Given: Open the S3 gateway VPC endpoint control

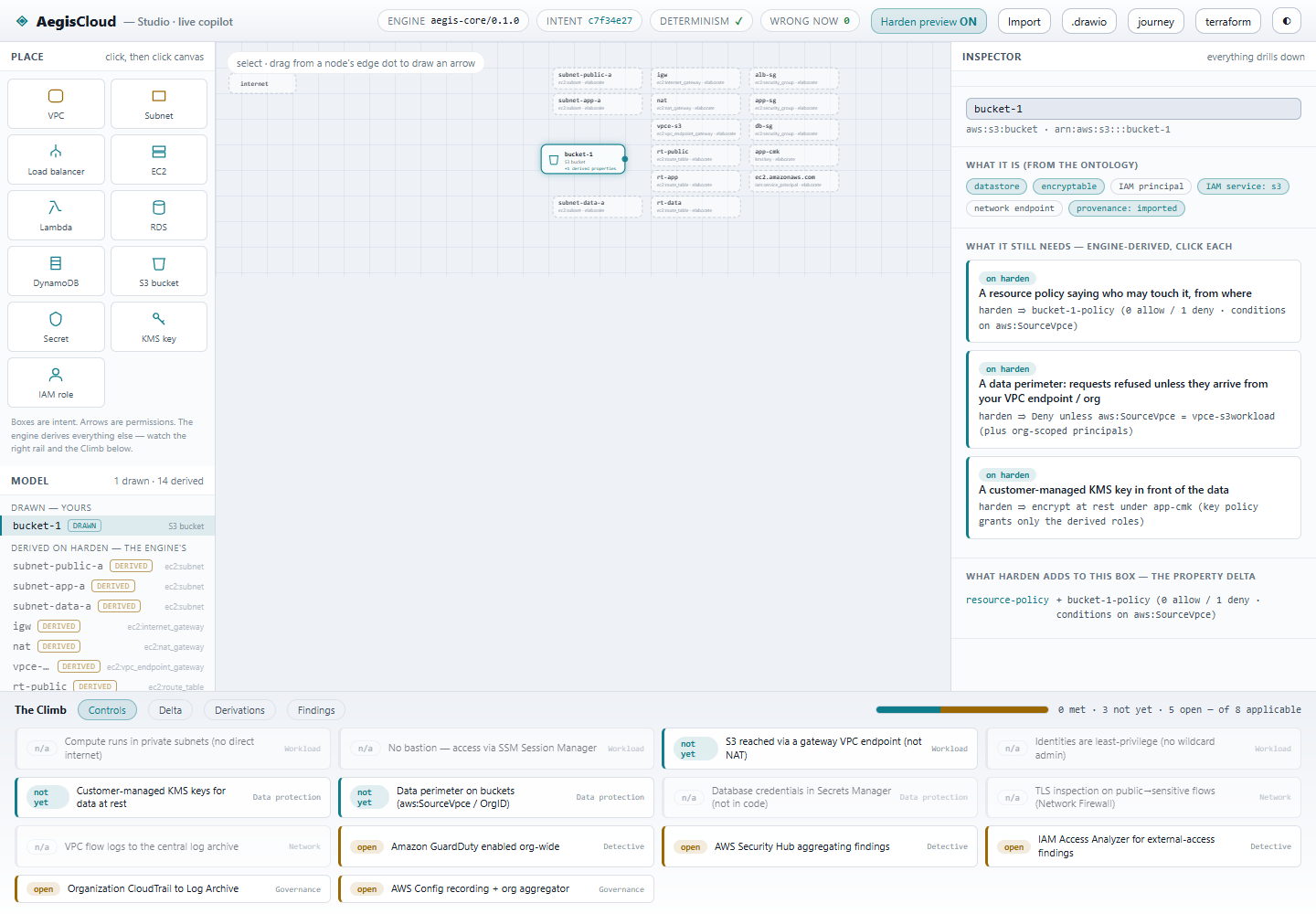Looking at the screenshot, I should (x=820, y=749).
